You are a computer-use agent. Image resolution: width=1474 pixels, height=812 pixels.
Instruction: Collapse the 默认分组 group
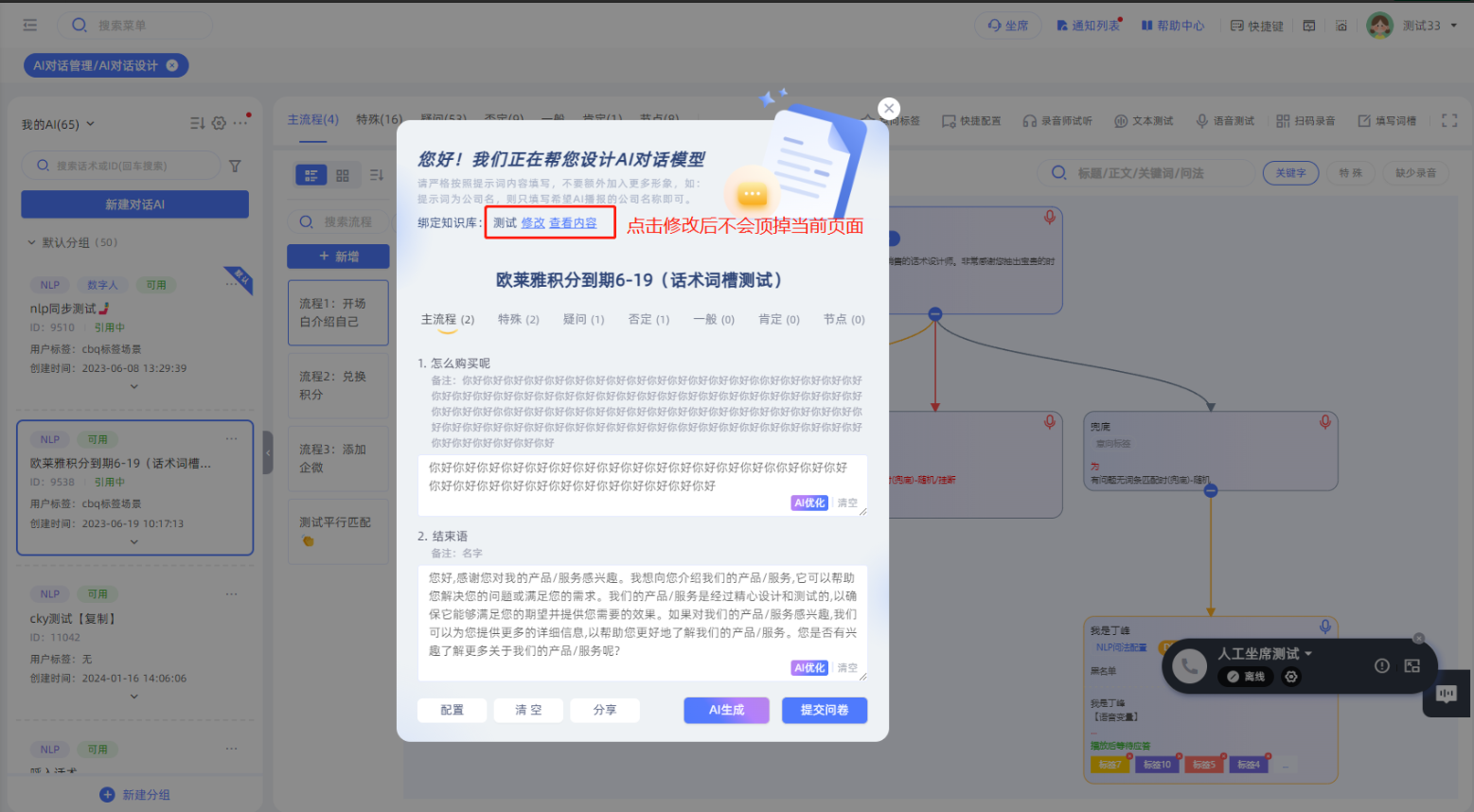(31, 242)
